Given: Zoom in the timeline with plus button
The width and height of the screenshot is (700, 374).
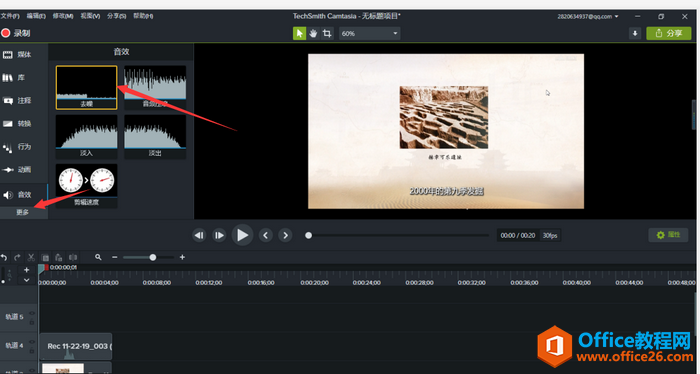Looking at the screenshot, I should (182, 258).
